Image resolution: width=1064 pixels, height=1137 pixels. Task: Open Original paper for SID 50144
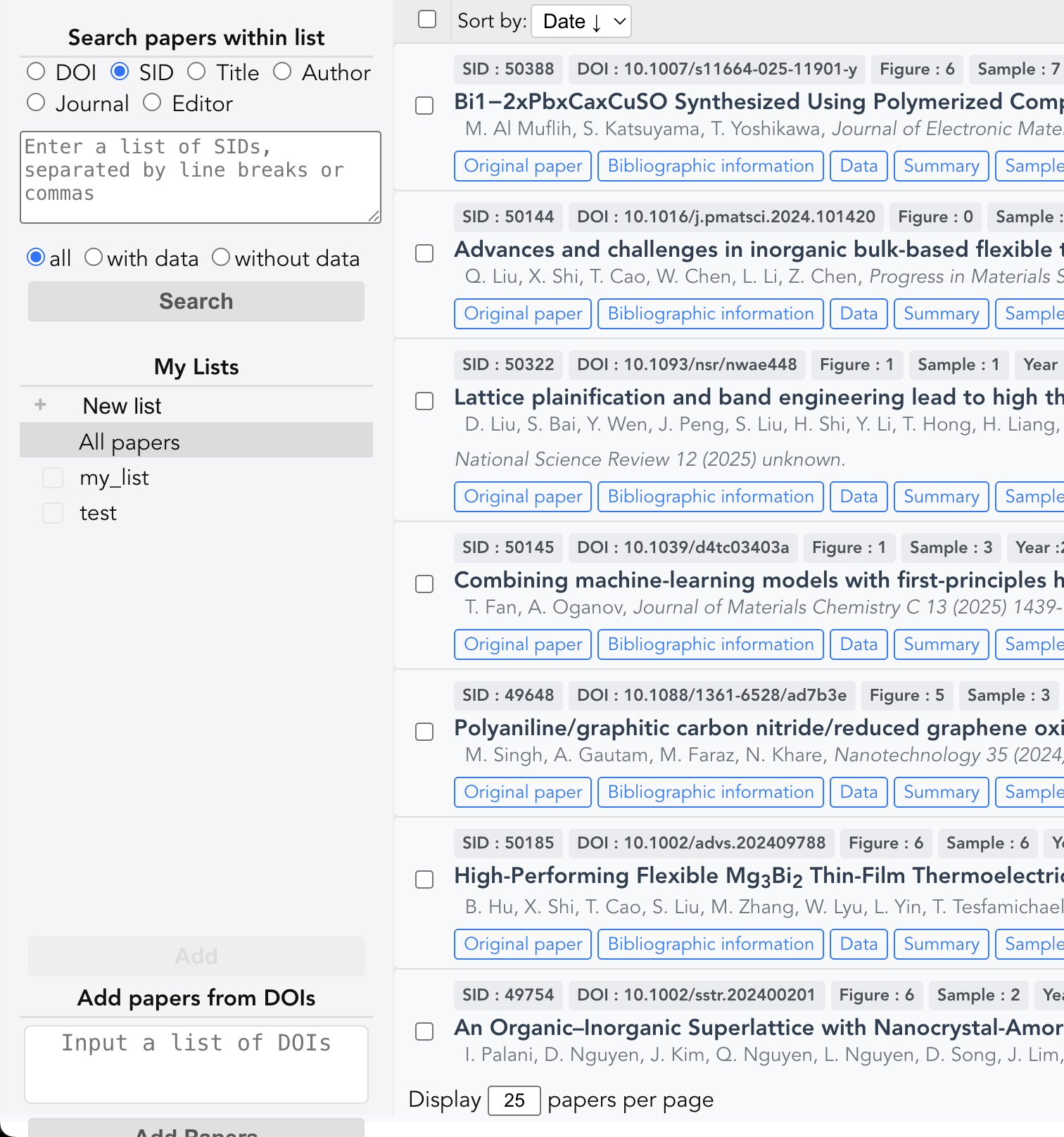(x=522, y=314)
